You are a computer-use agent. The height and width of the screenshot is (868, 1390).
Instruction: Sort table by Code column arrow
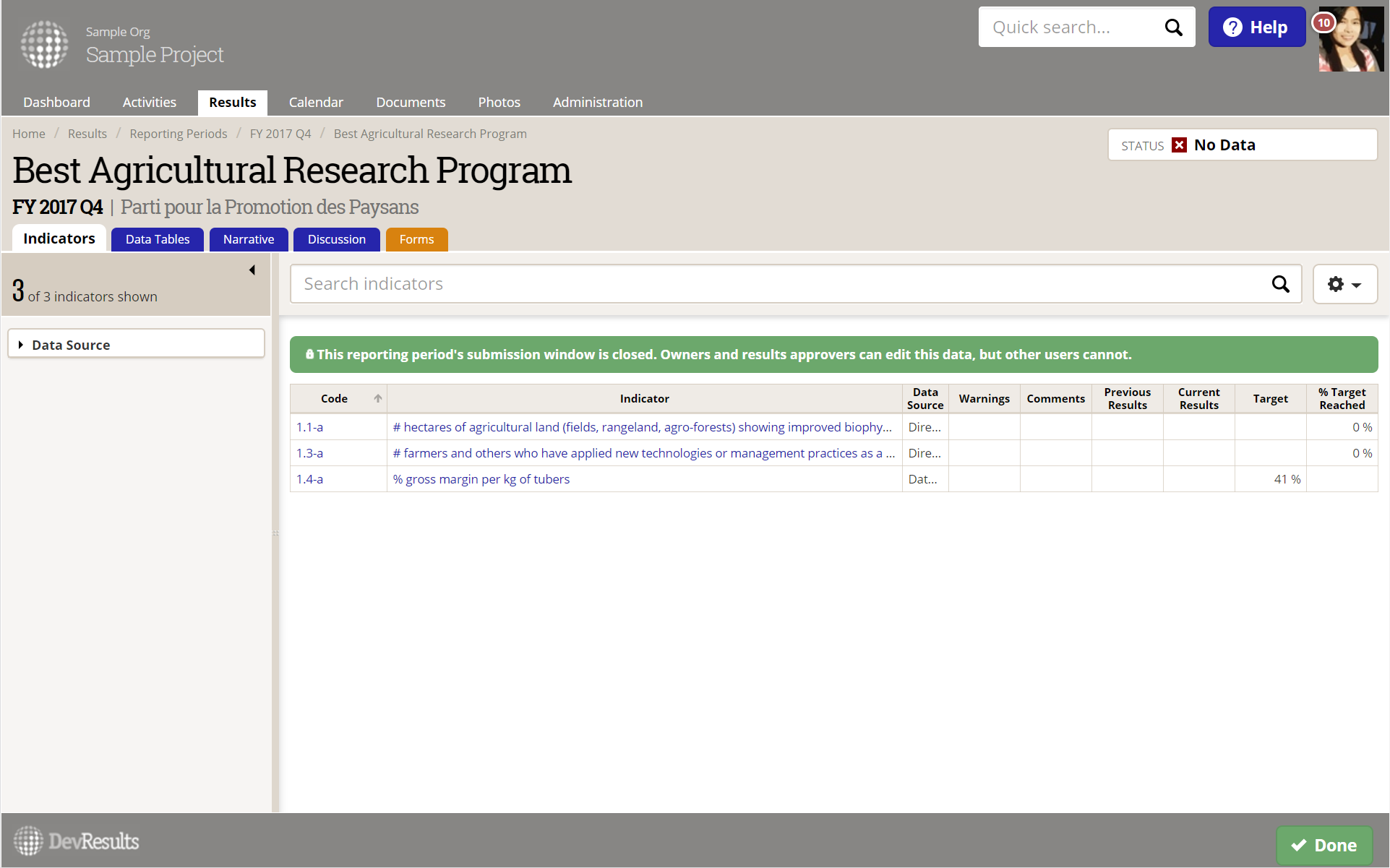click(x=377, y=398)
